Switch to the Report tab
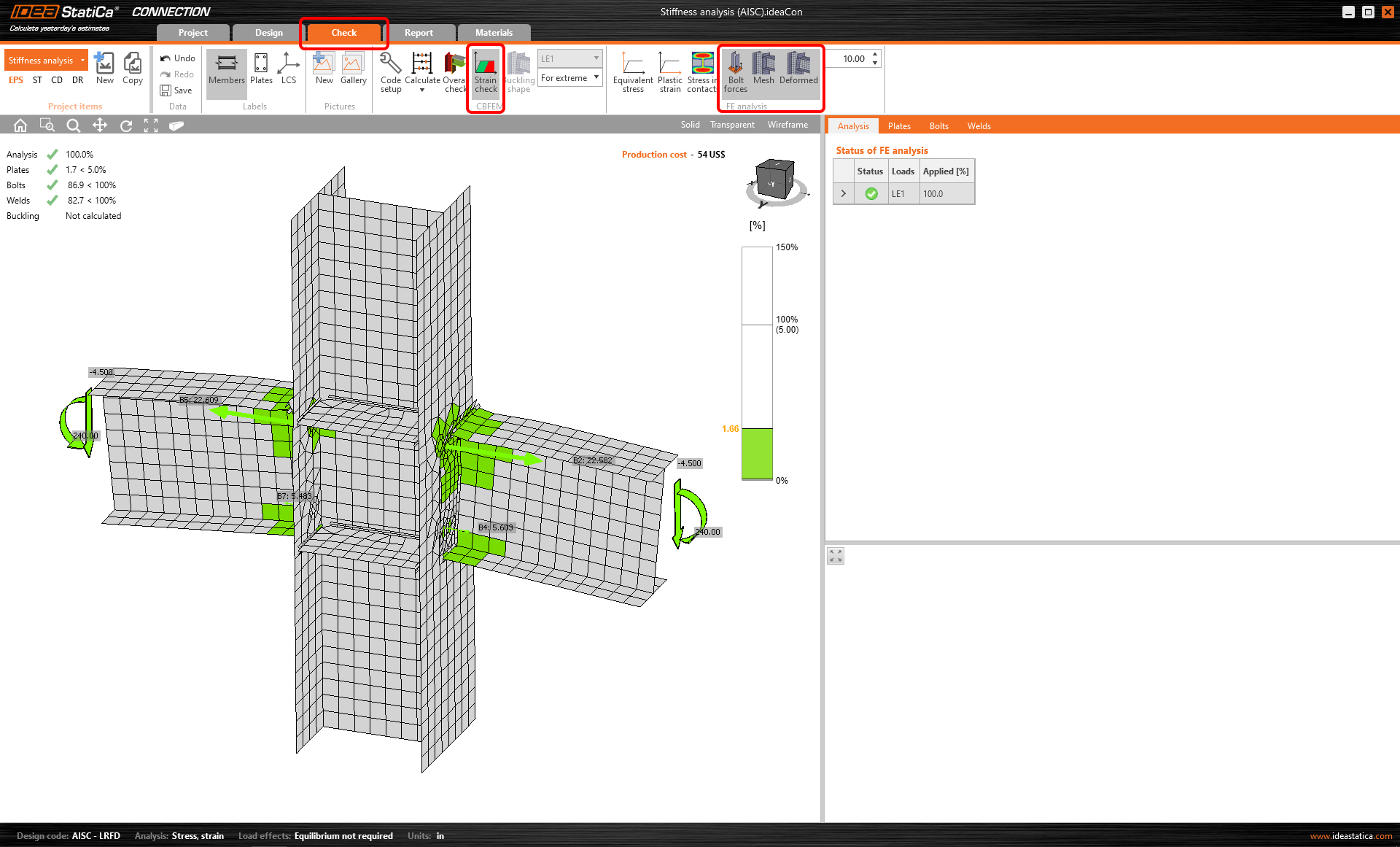This screenshot has width=1400, height=847. pos(419,33)
